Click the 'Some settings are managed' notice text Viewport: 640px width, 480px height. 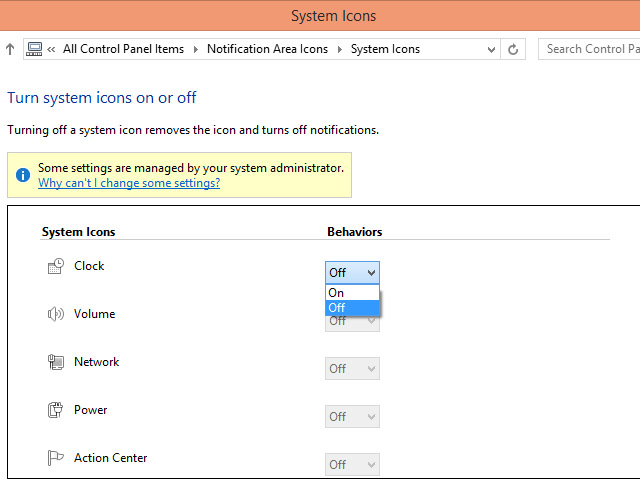[x=191, y=168]
